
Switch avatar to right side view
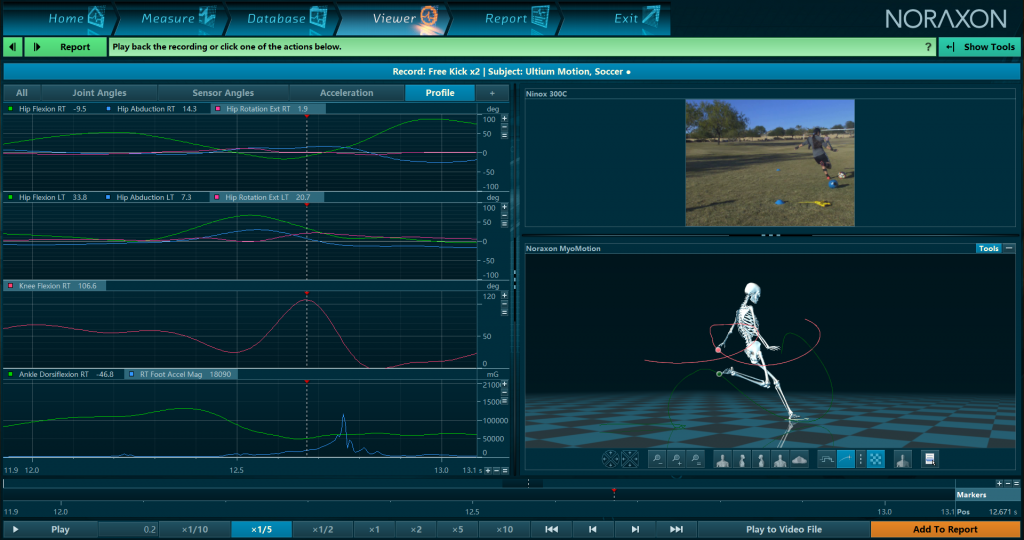pos(761,460)
